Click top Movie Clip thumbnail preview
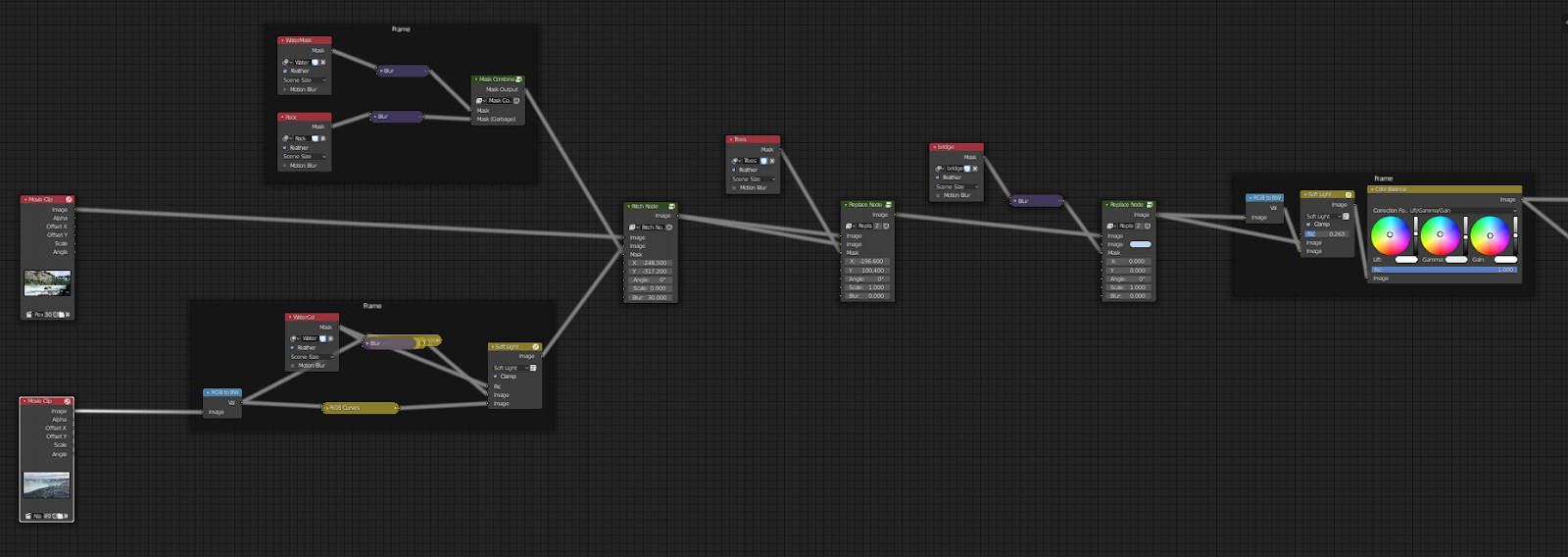Viewport: 1568px width, 557px height. 47,283
